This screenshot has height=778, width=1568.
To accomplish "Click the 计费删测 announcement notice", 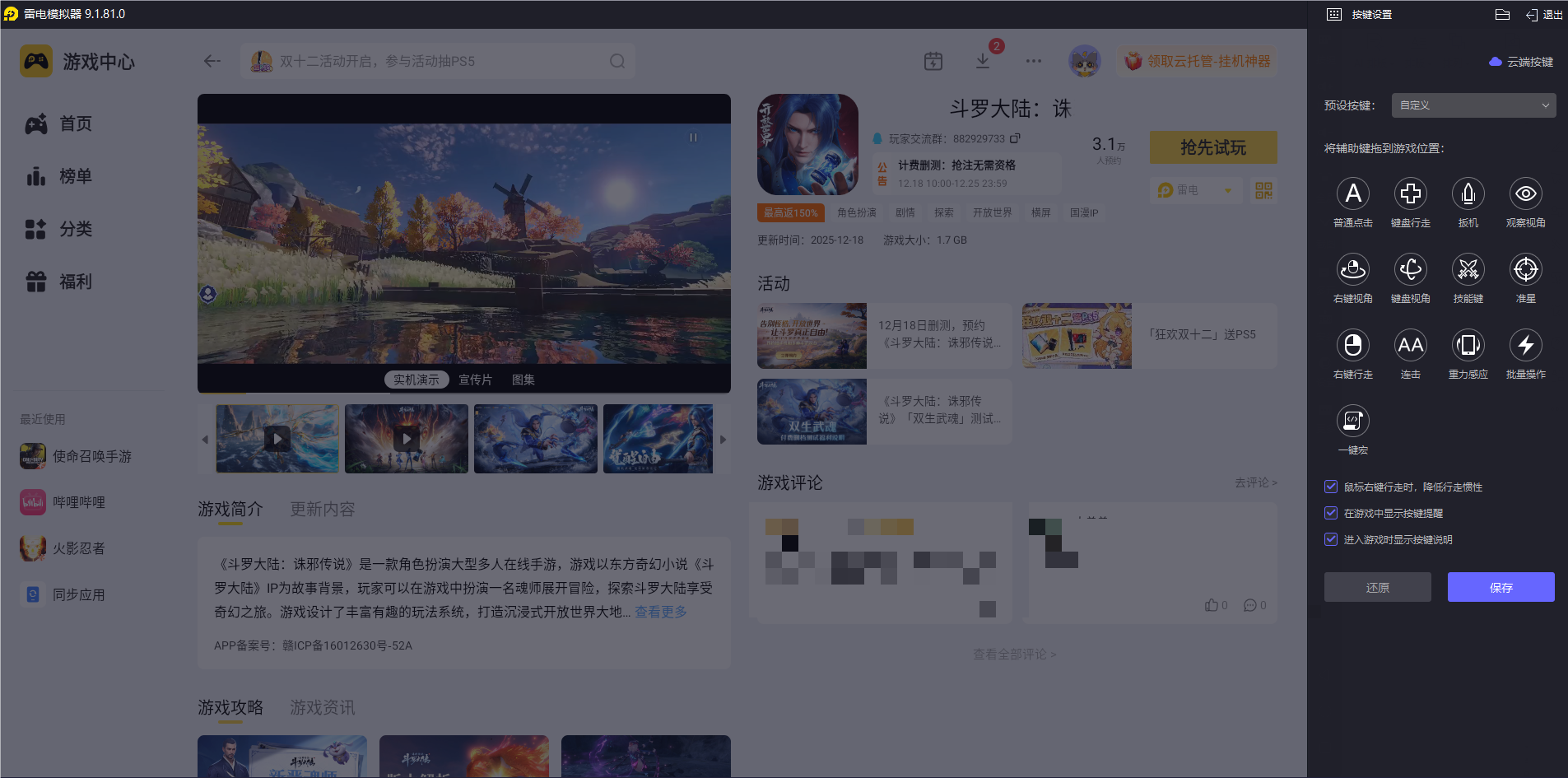I will (x=967, y=174).
